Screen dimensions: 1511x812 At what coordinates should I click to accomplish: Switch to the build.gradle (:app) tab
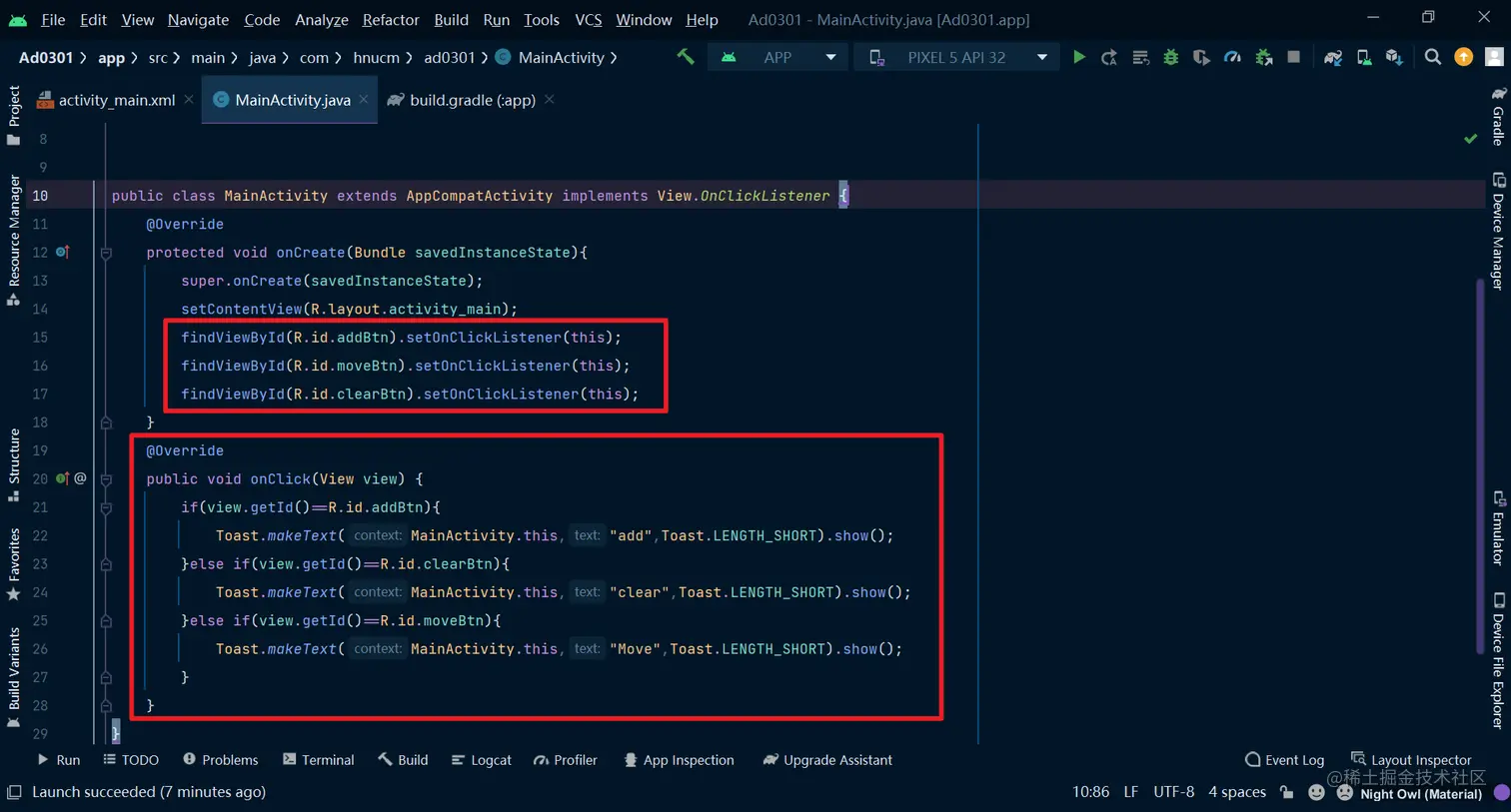(x=472, y=100)
